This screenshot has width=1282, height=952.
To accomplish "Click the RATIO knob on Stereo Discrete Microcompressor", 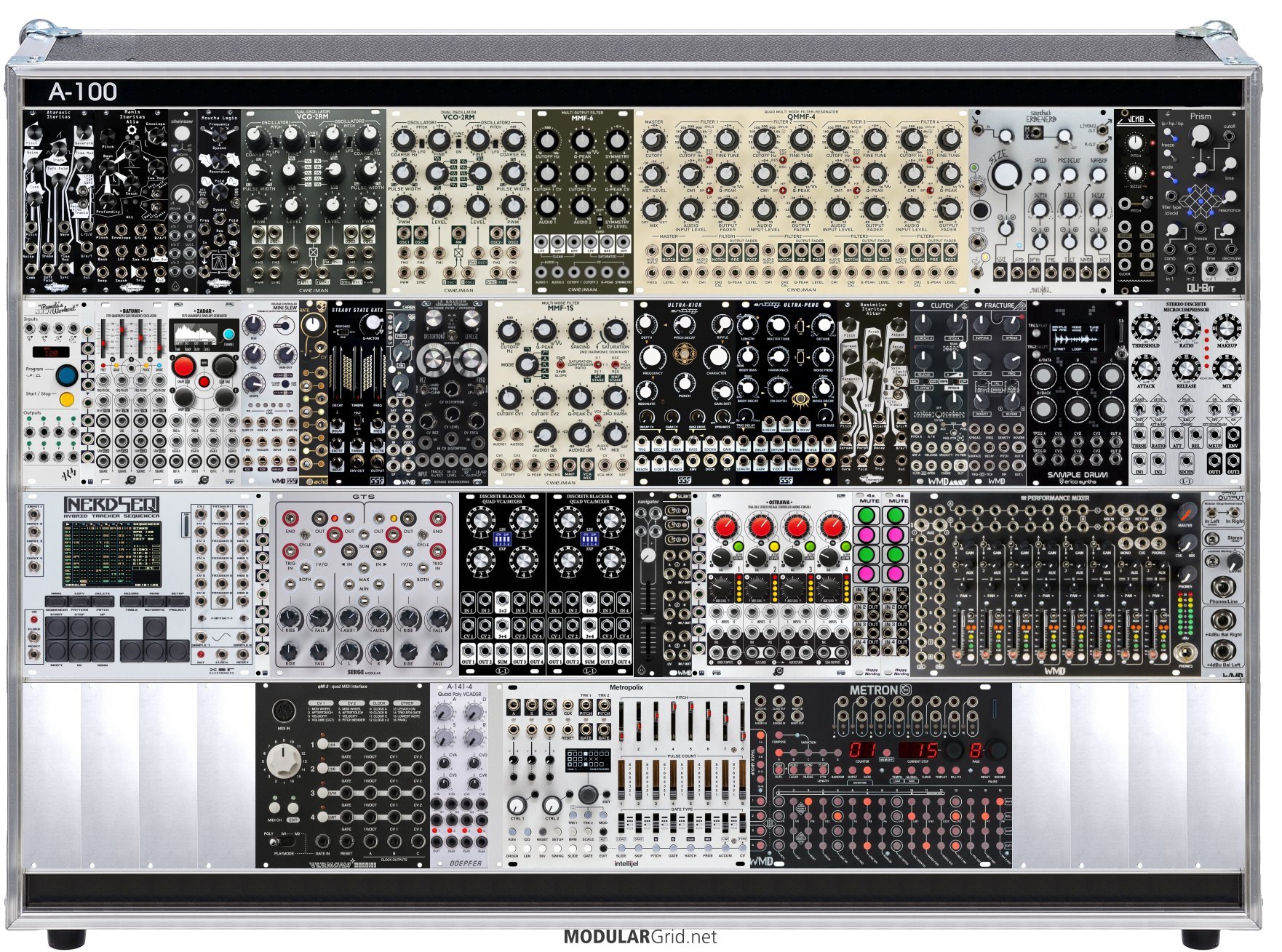I will pos(1186,329).
